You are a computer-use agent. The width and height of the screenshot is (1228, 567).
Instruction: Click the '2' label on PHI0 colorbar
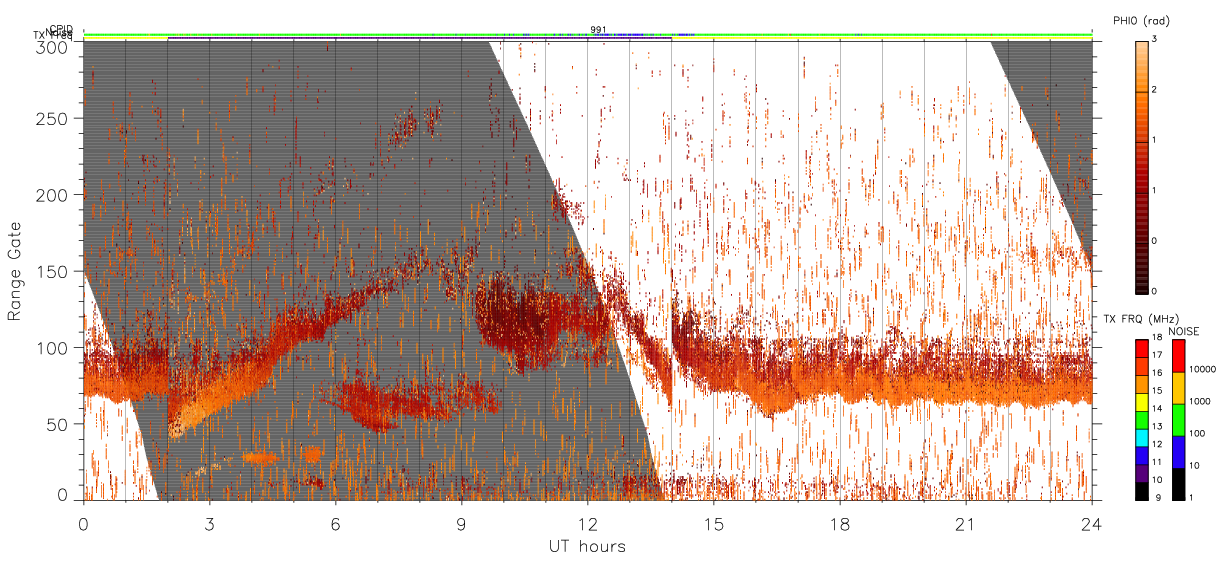pyautogui.click(x=1155, y=91)
